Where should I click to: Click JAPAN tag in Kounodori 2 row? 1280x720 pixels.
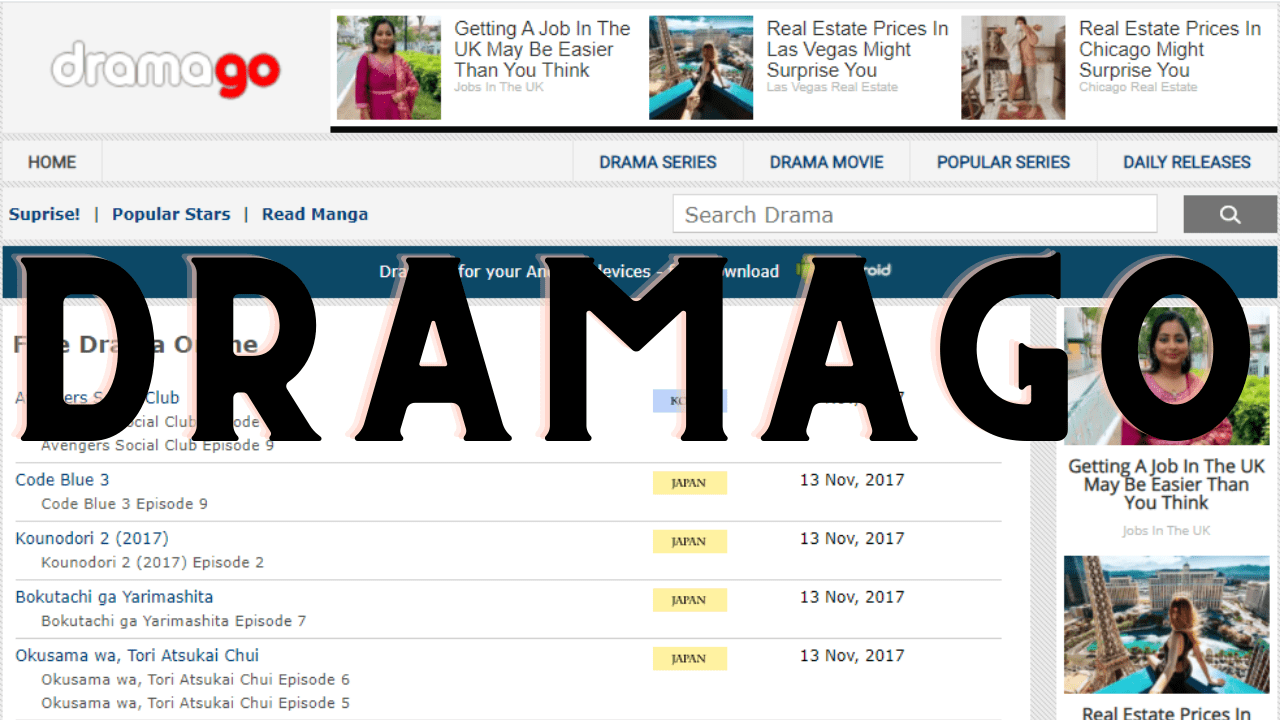[690, 541]
